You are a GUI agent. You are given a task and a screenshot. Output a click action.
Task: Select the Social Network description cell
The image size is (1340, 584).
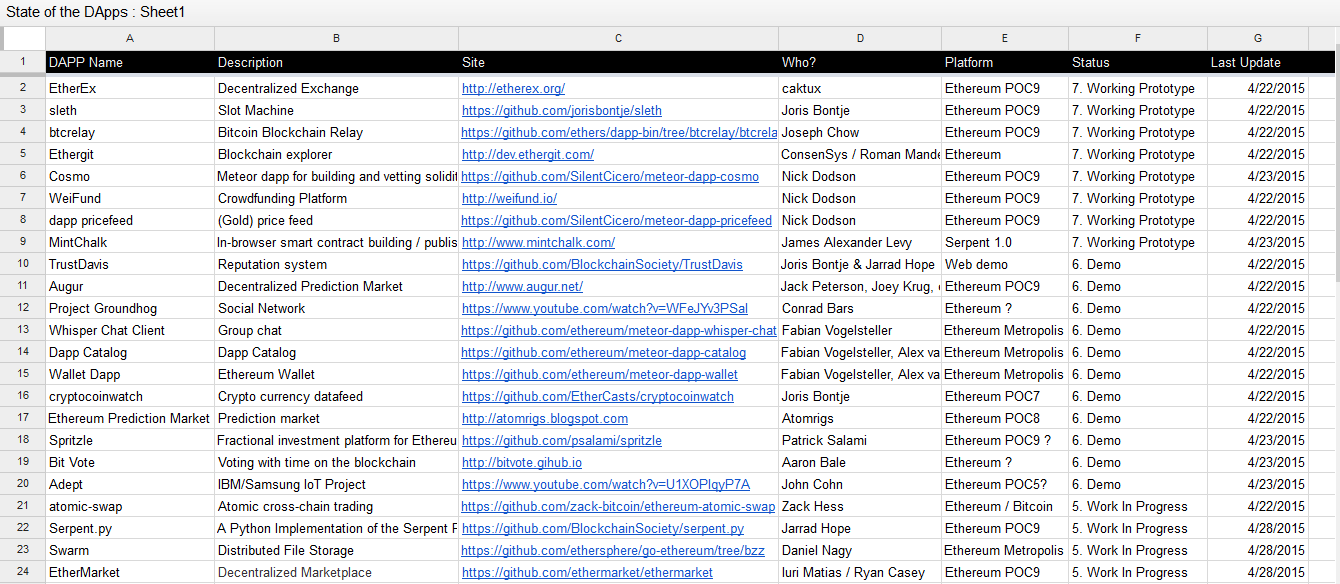[336, 308]
